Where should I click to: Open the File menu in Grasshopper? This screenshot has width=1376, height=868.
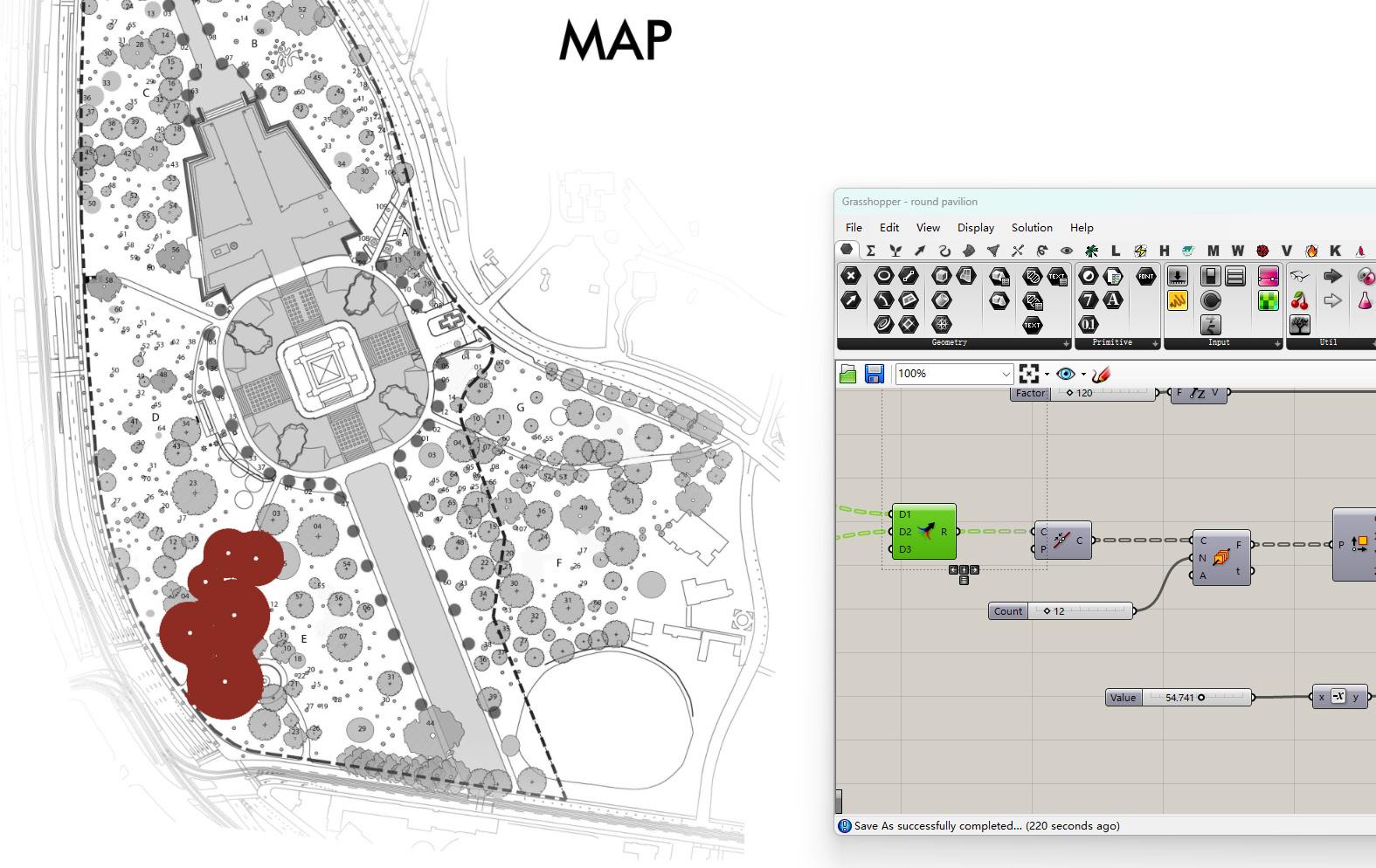tap(854, 227)
